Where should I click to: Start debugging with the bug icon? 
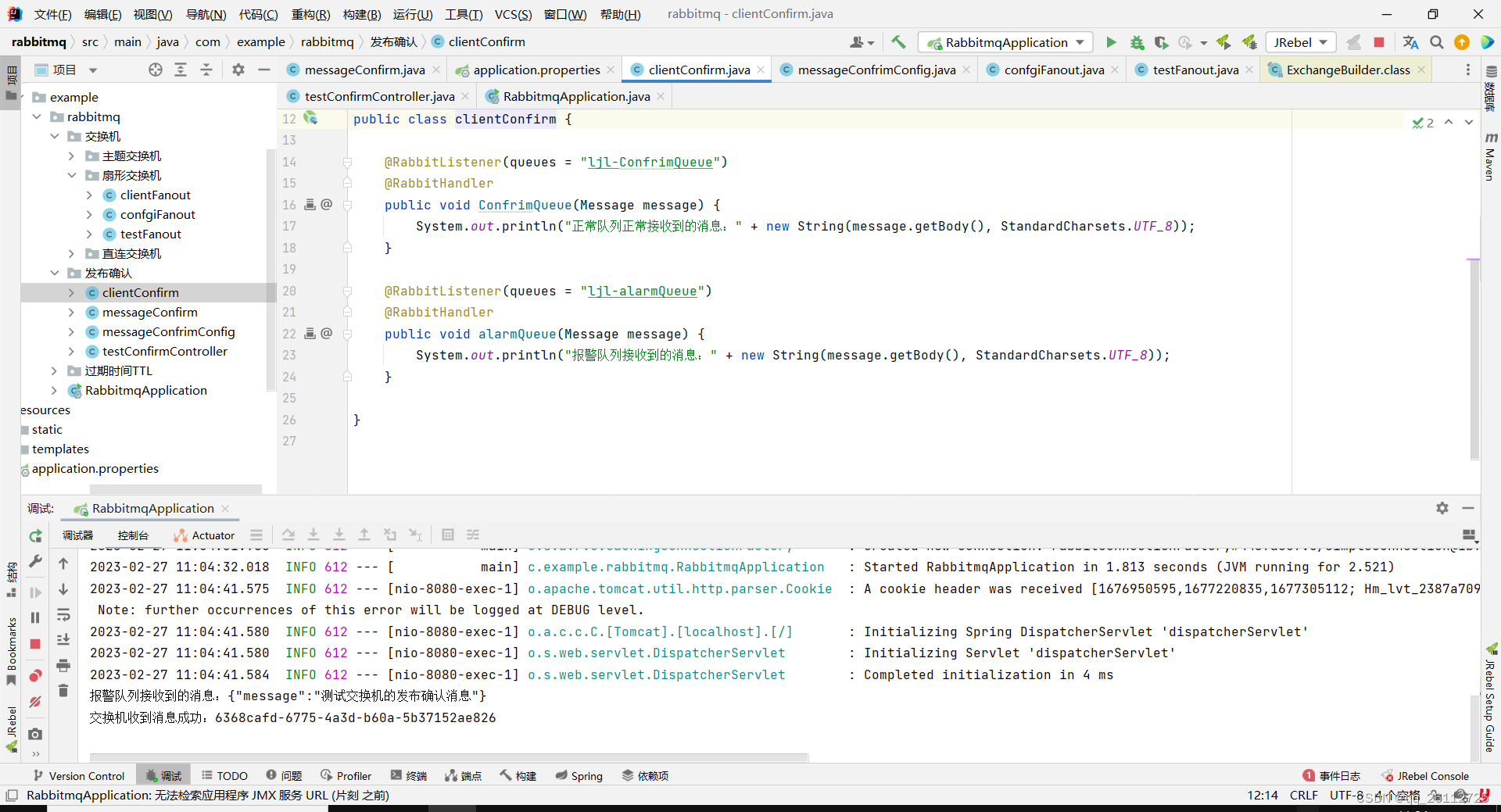tap(1137, 42)
